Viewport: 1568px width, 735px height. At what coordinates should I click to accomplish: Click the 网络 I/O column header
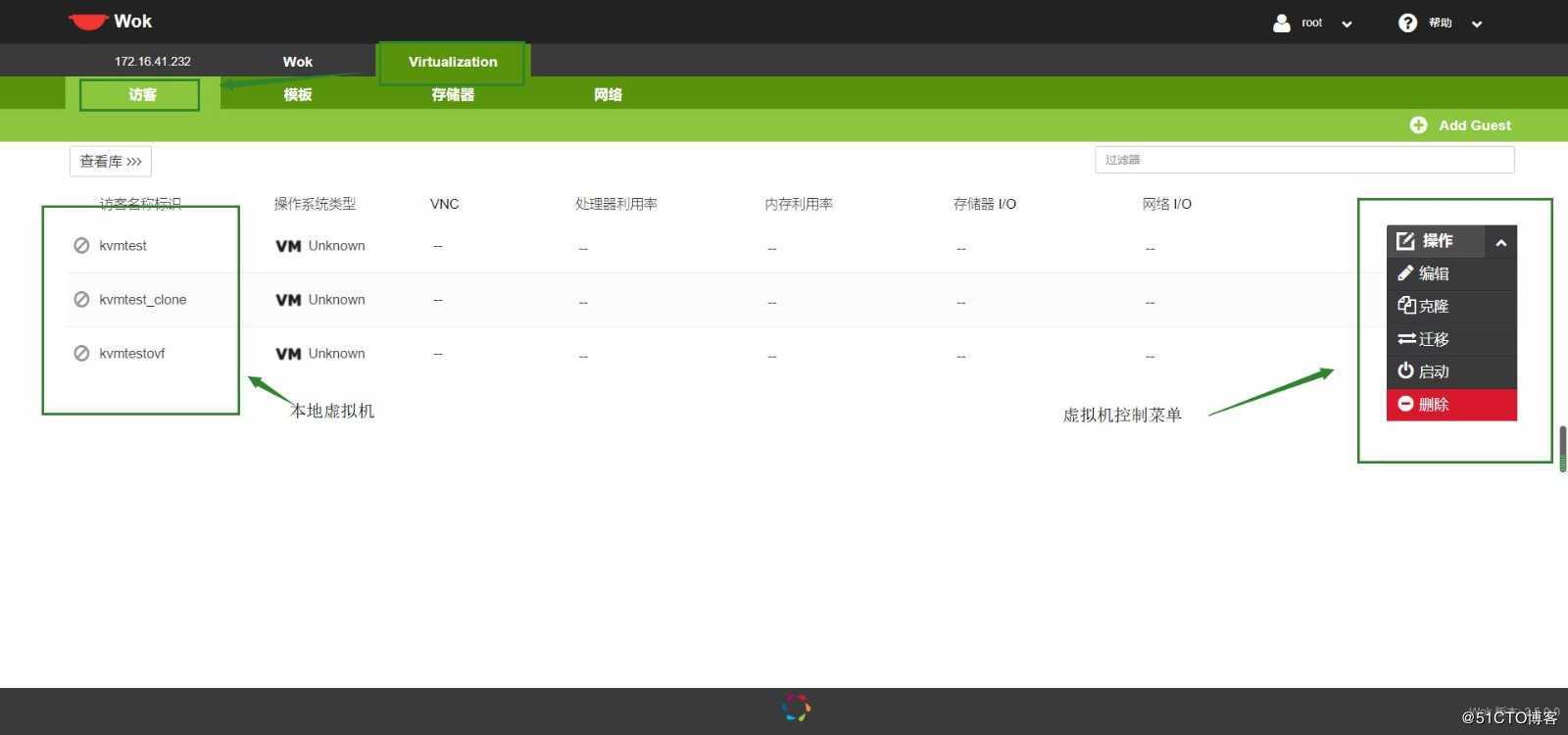tap(1166, 204)
